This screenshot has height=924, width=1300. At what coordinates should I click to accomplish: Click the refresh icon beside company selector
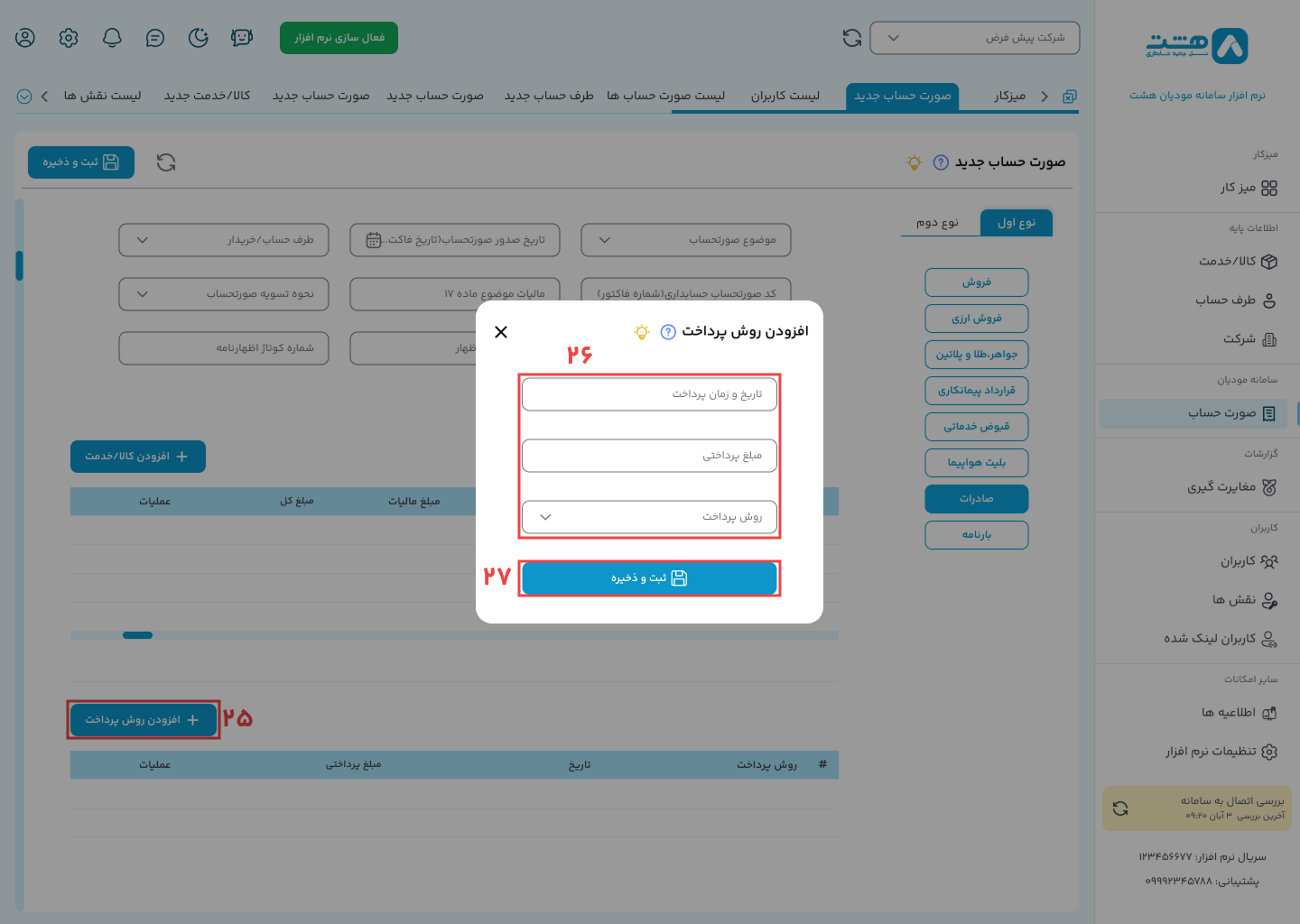pos(851,38)
